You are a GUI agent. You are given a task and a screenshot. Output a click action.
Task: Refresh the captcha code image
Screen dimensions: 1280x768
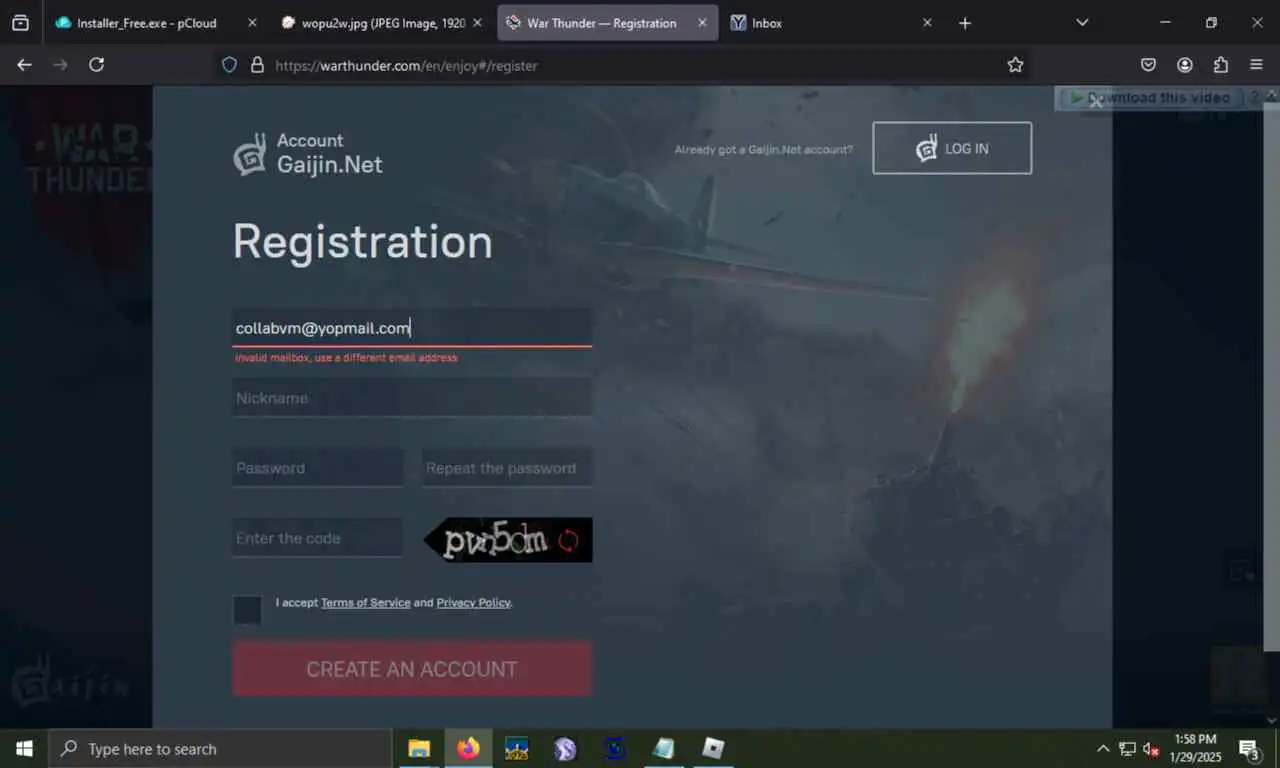[x=568, y=541]
